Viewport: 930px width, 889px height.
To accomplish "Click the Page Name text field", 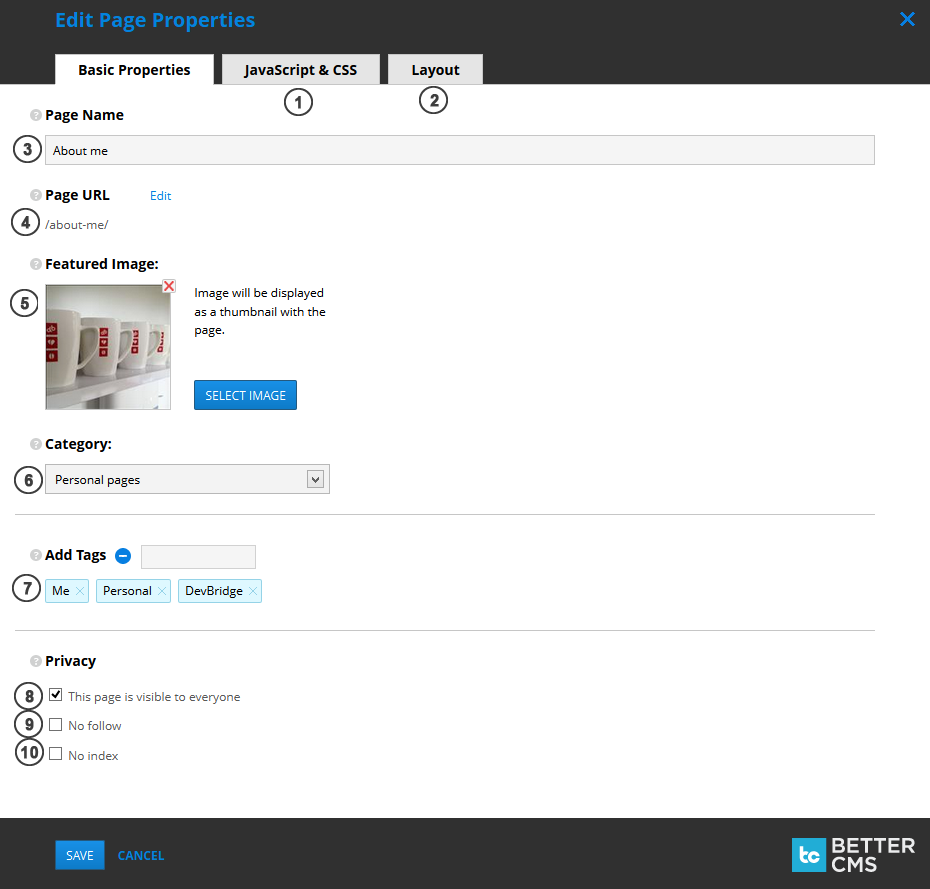I will click(460, 150).
